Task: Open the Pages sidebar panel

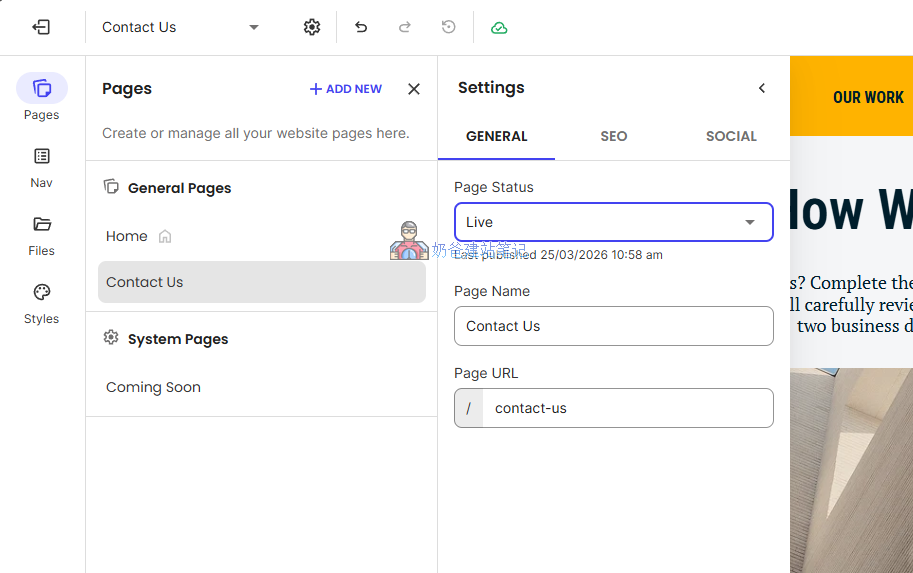Action: [x=42, y=97]
